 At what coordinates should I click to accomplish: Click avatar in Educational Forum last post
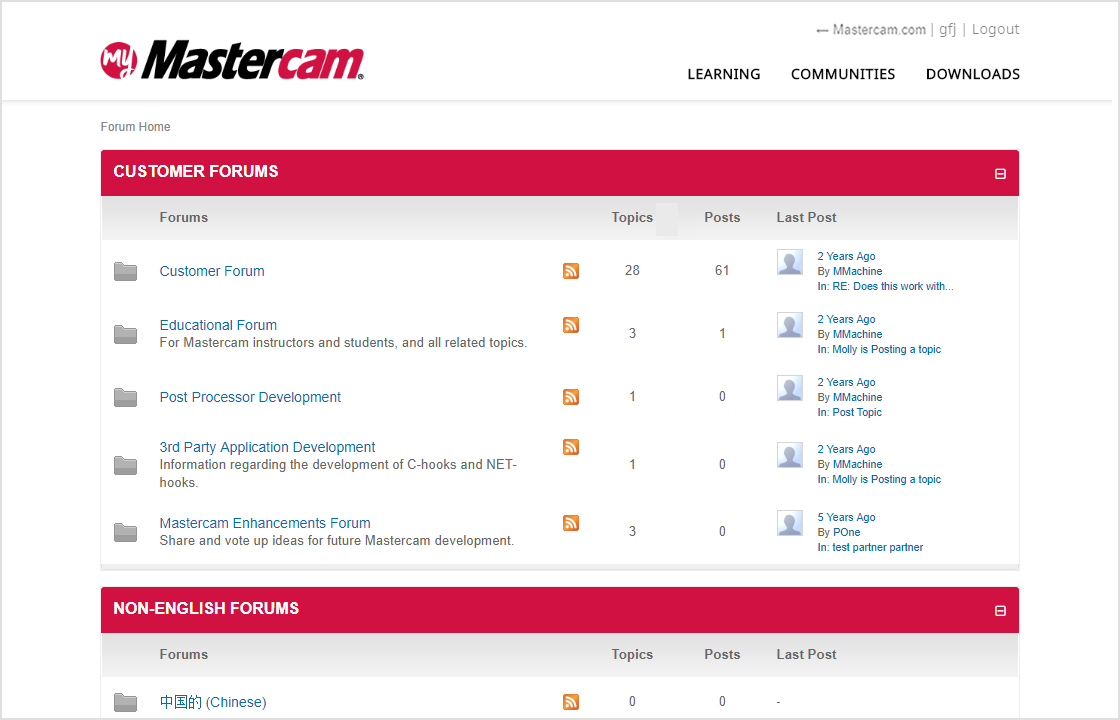790,326
